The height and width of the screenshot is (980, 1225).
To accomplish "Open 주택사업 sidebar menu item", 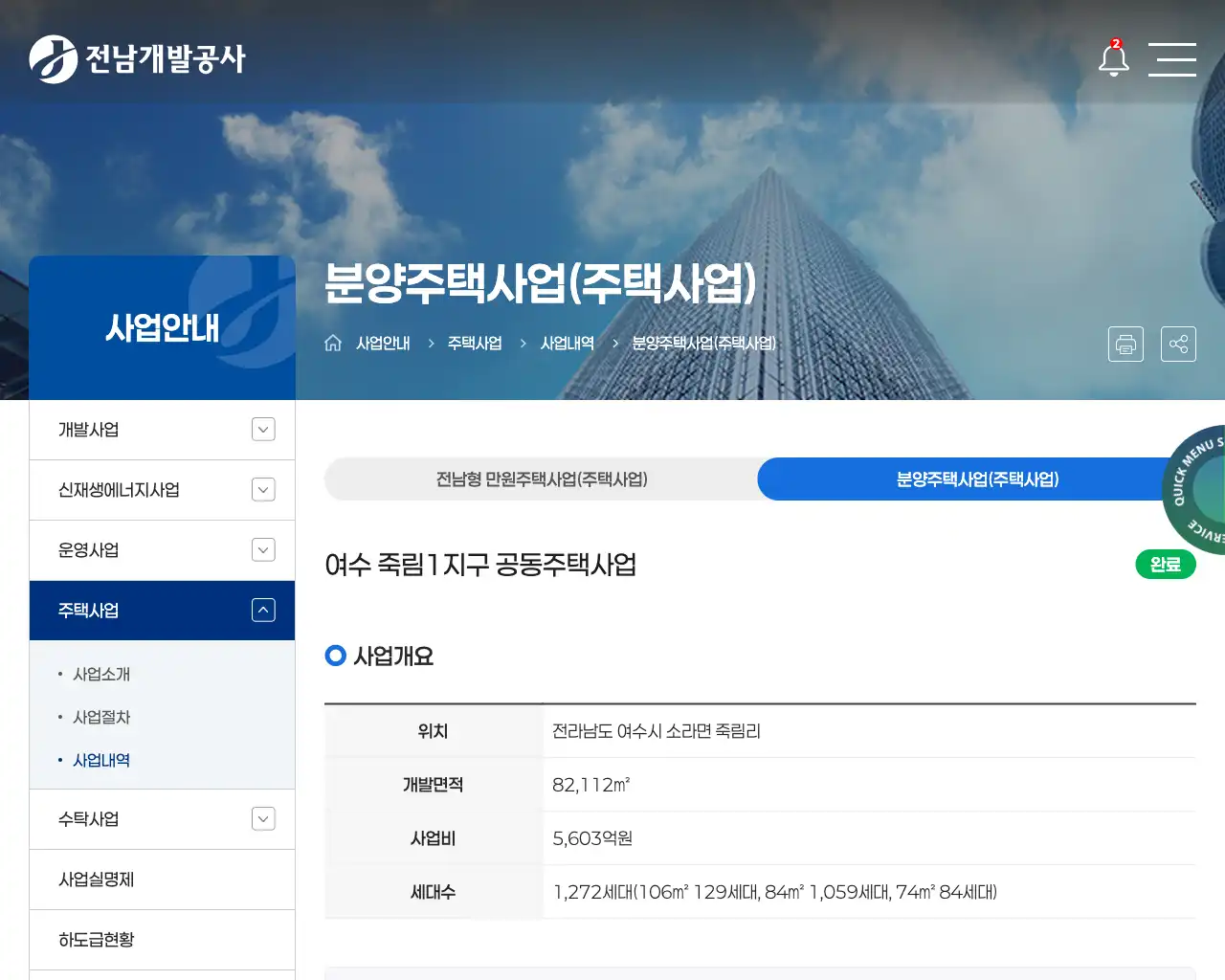I will tap(162, 611).
